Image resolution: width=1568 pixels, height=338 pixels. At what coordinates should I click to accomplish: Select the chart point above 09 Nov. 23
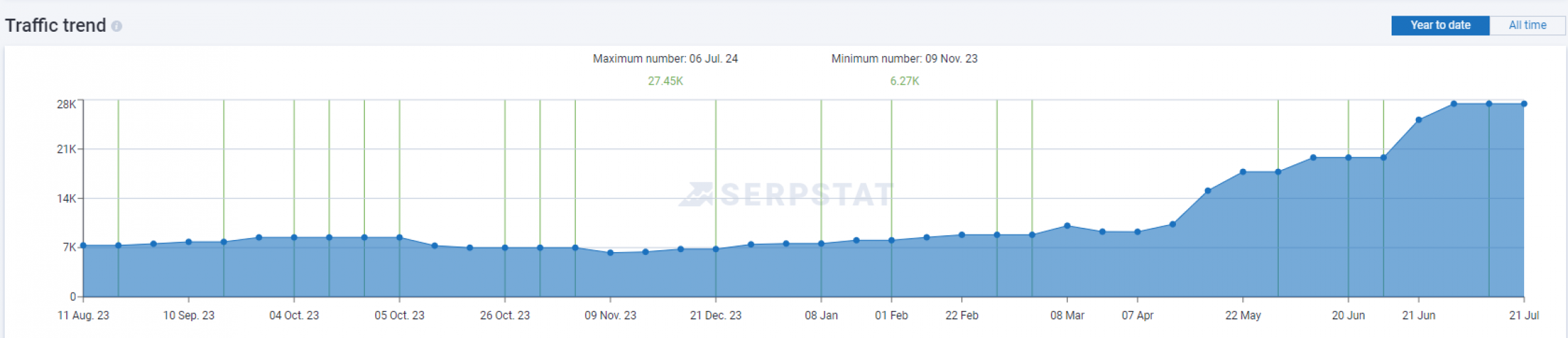pos(610,253)
